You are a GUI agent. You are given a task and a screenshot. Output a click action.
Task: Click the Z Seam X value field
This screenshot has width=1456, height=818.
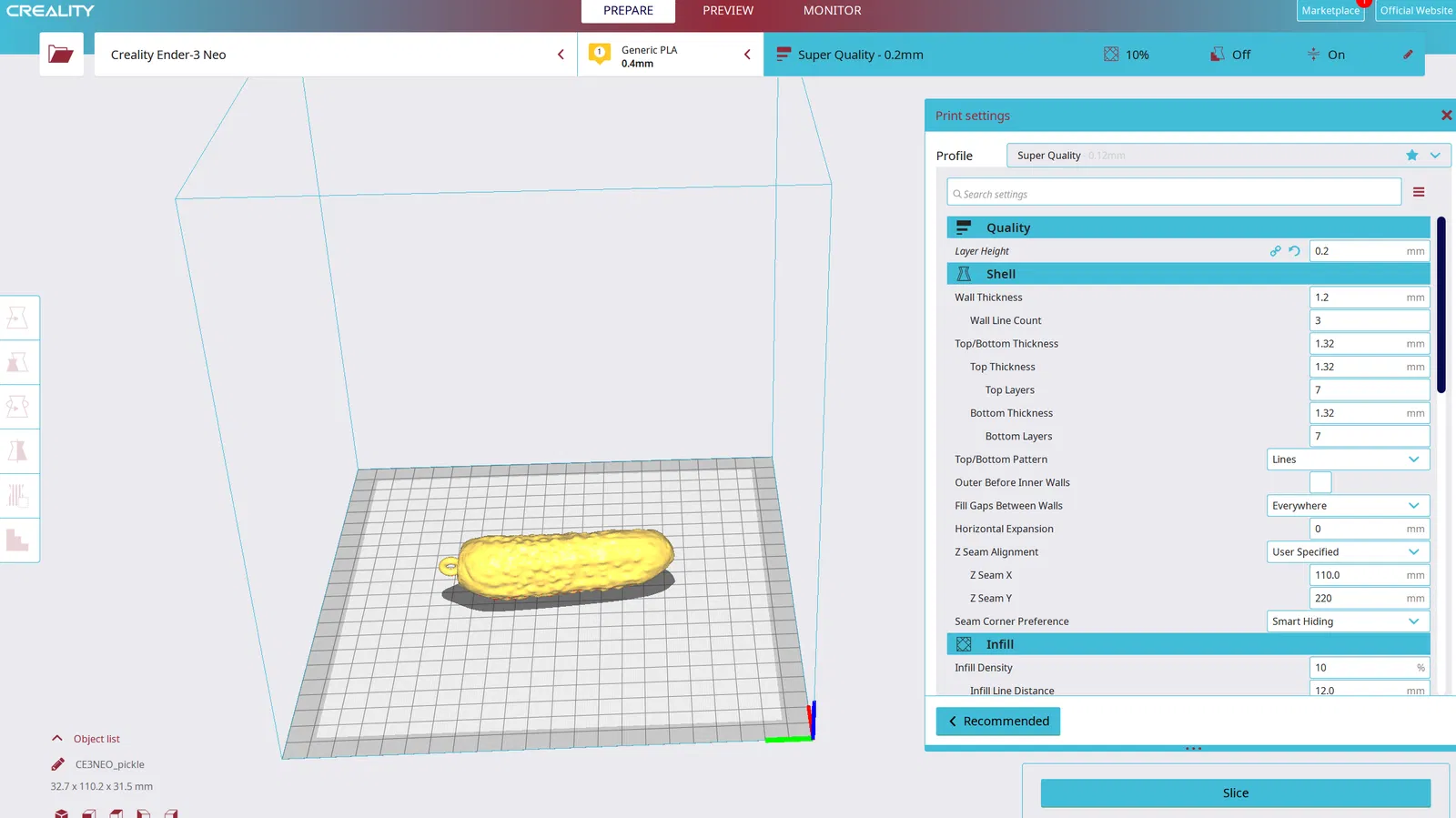tap(1370, 575)
